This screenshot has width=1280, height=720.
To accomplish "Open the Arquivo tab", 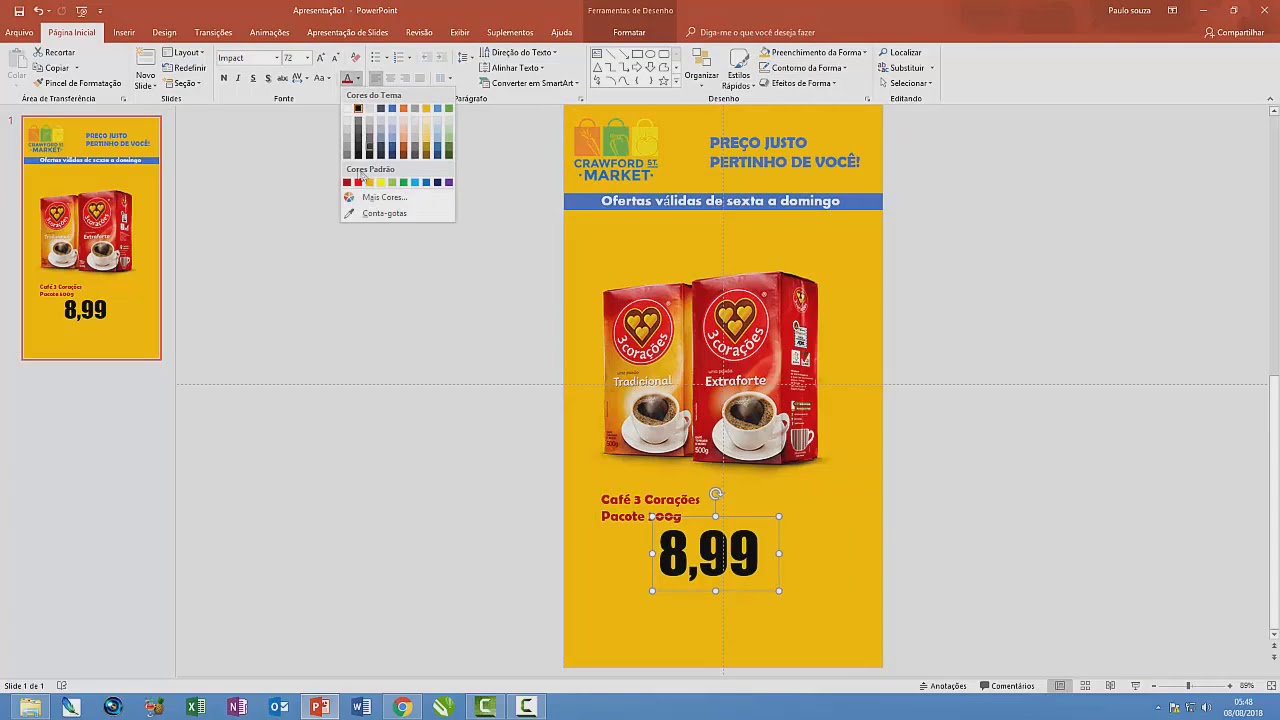I will tap(19, 32).
